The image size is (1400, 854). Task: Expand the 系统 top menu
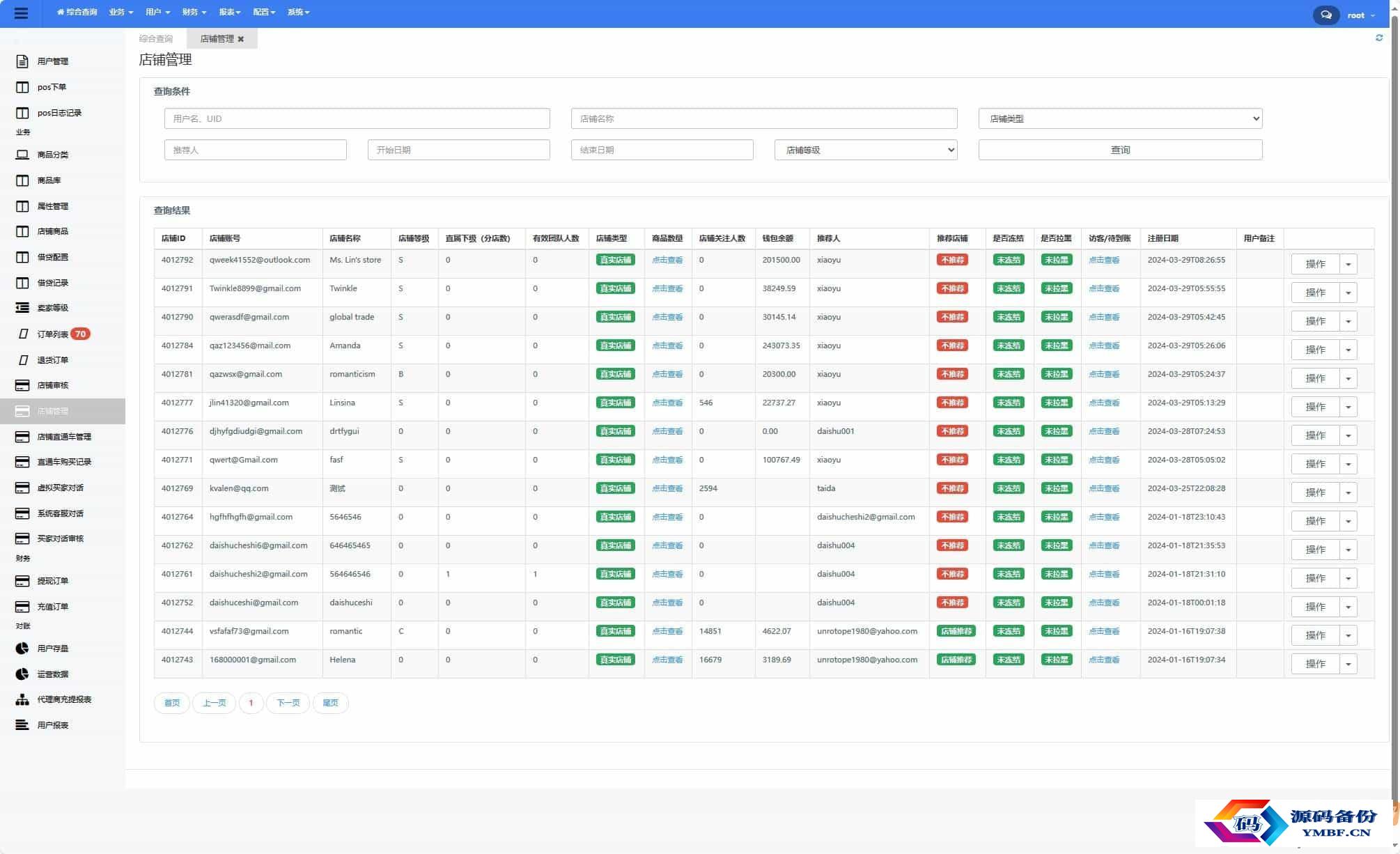click(x=298, y=12)
